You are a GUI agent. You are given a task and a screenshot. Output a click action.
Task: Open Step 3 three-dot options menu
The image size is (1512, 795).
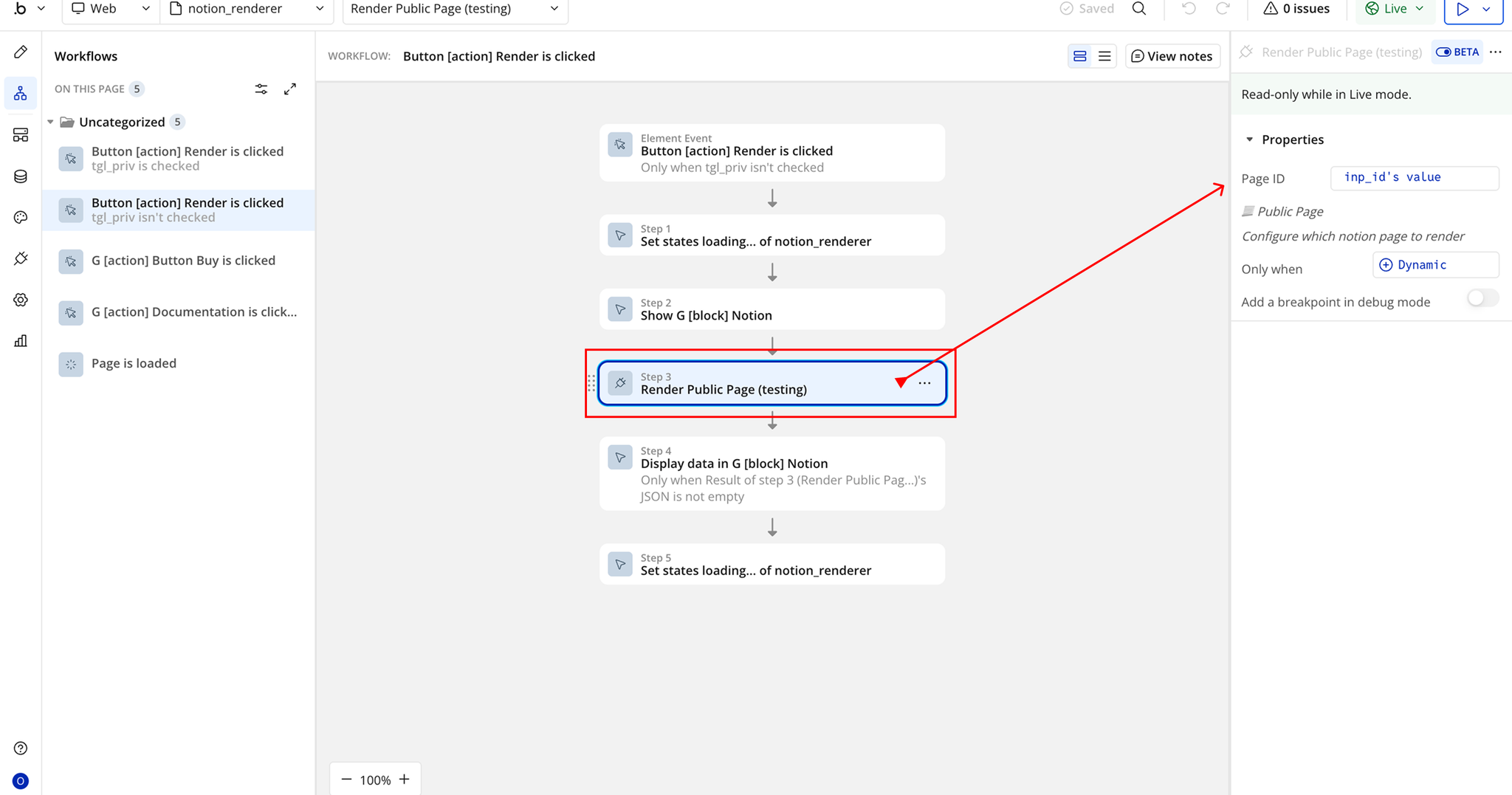924,383
